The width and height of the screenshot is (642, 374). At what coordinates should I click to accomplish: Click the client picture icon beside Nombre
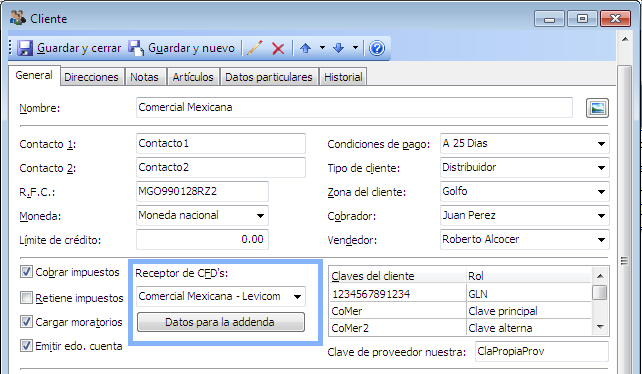(597, 108)
